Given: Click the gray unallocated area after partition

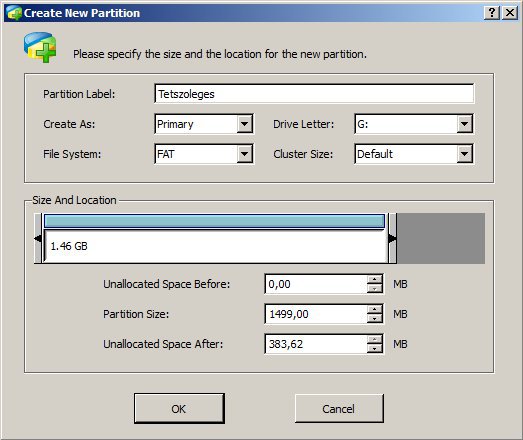Looking at the screenshot, I should pyautogui.click(x=441, y=239).
